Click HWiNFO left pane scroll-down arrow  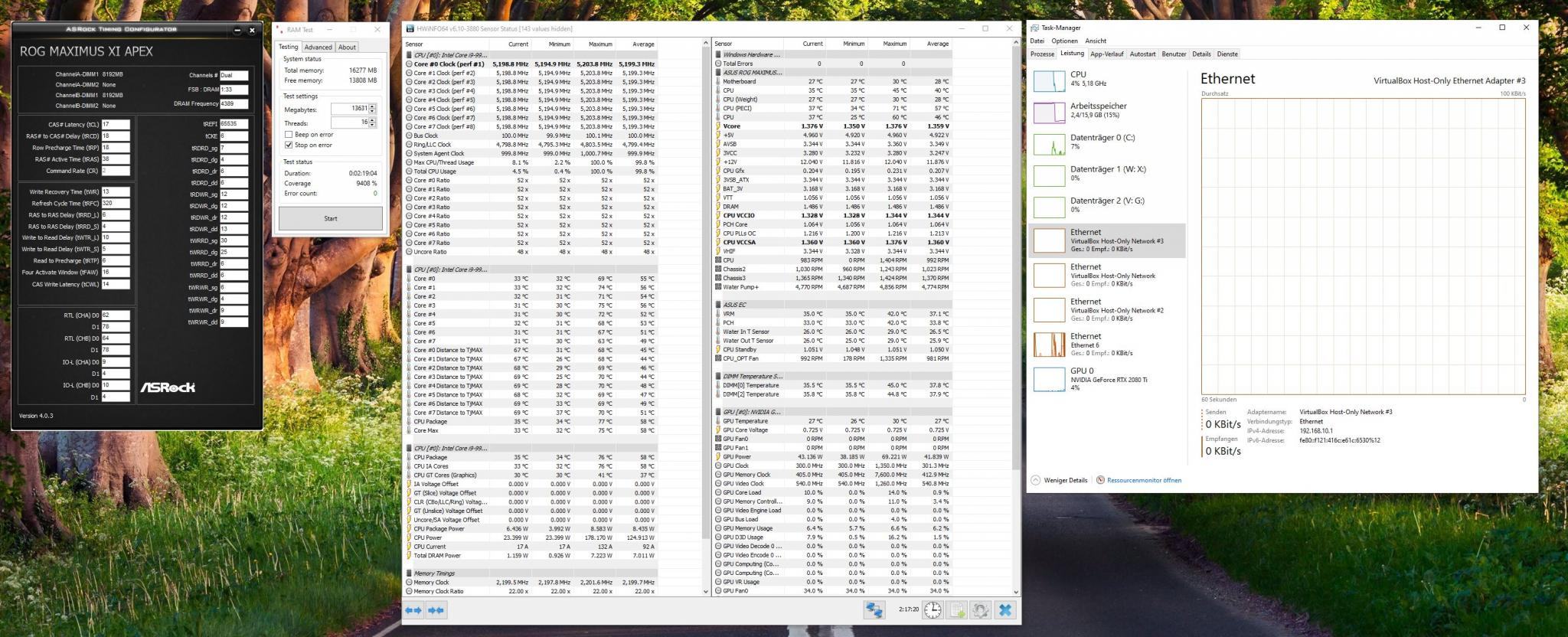coord(706,591)
